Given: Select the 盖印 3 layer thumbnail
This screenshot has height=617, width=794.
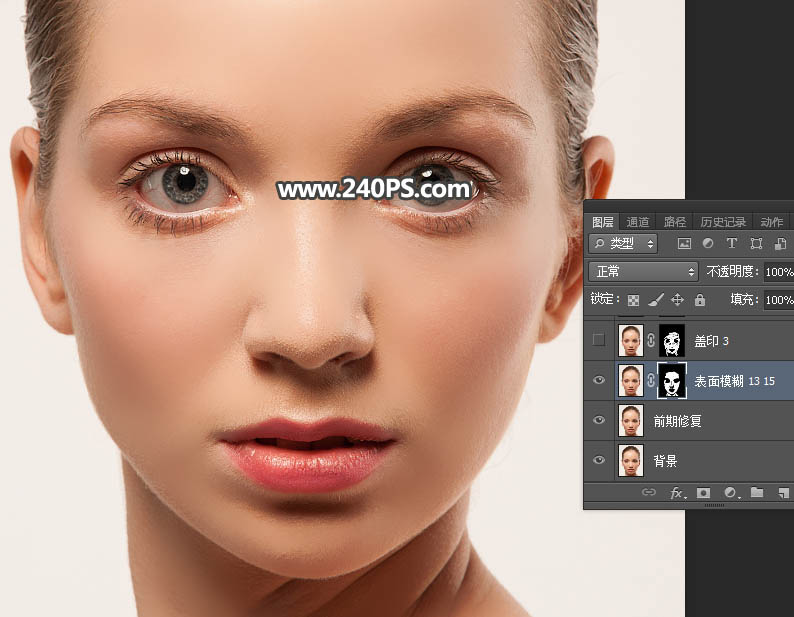Looking at the screenshot, I should click(631, 340).
